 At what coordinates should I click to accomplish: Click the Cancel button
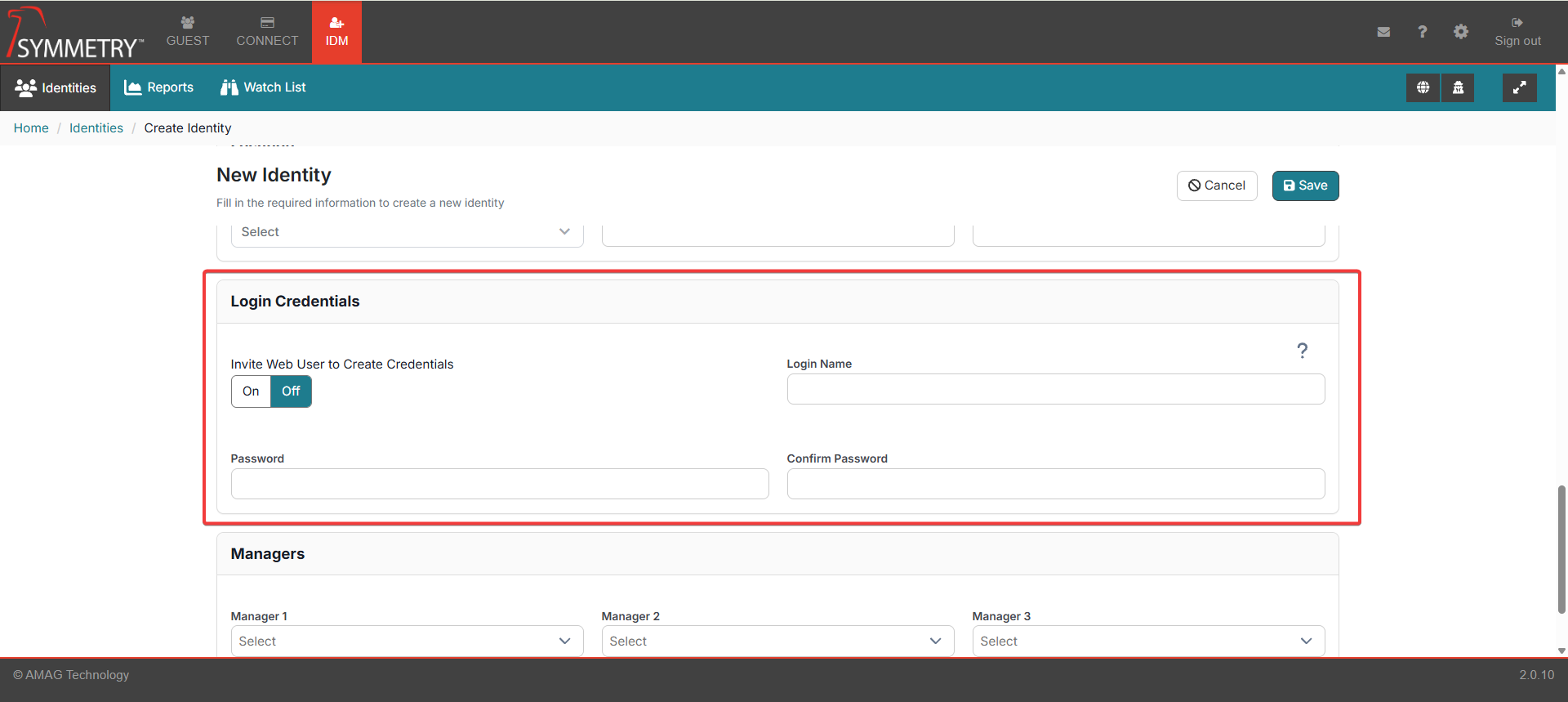pos(1216,186)
